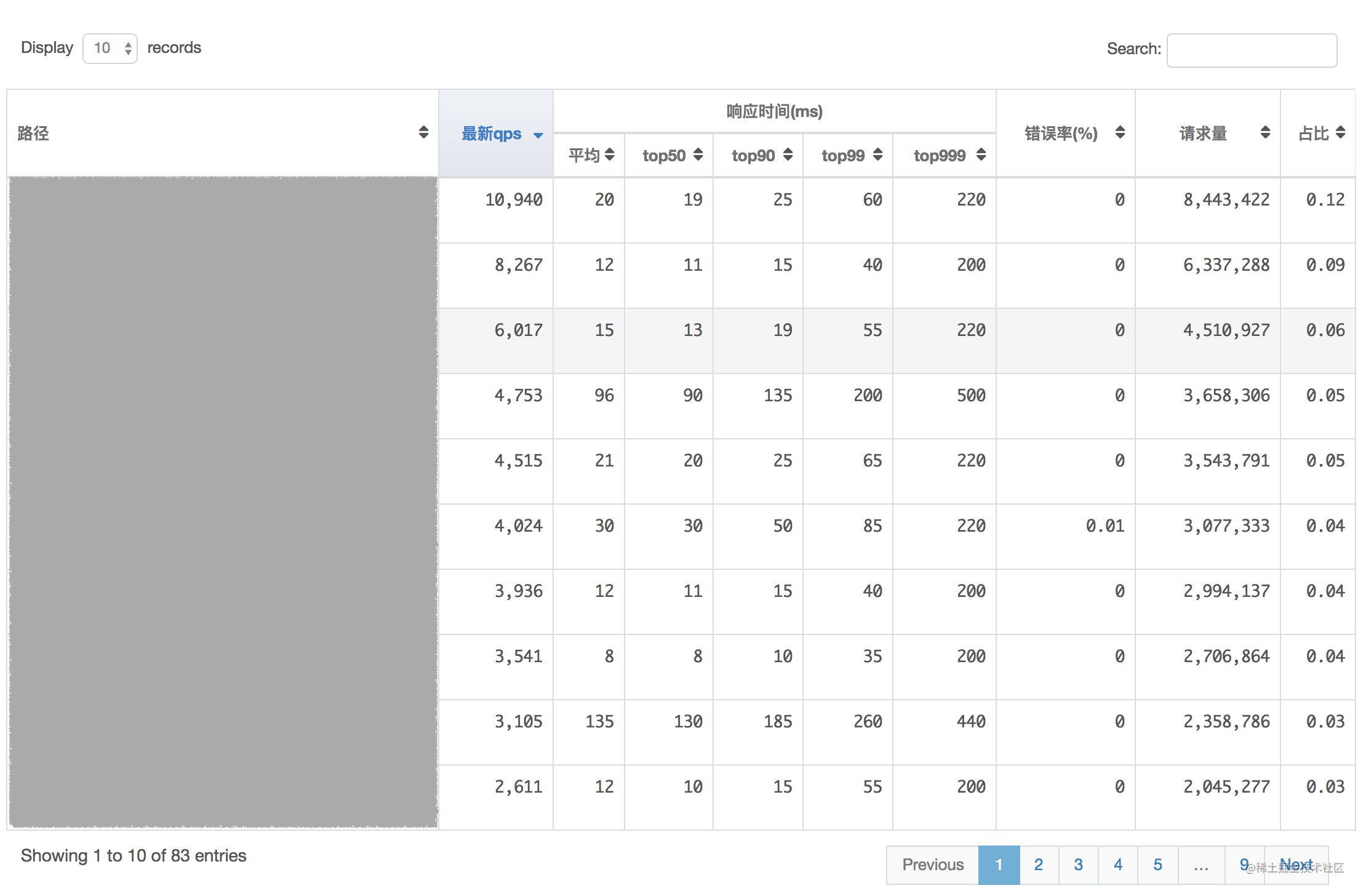
Task: Click the 最新qps column header text
Action: point(491,134)
